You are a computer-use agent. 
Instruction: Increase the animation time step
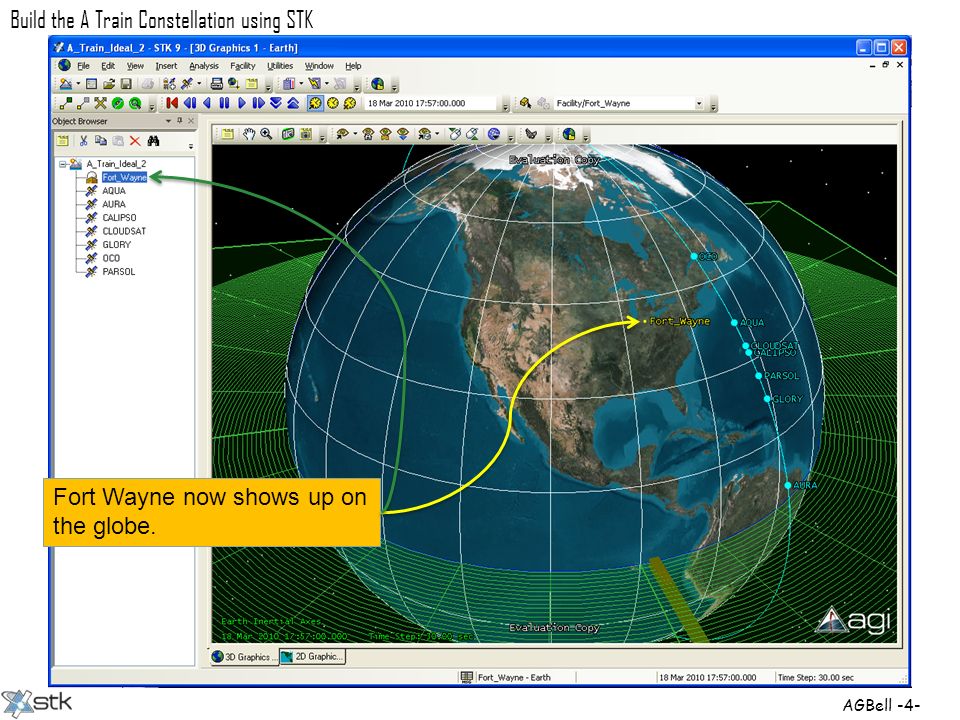[x=293, y=103]
